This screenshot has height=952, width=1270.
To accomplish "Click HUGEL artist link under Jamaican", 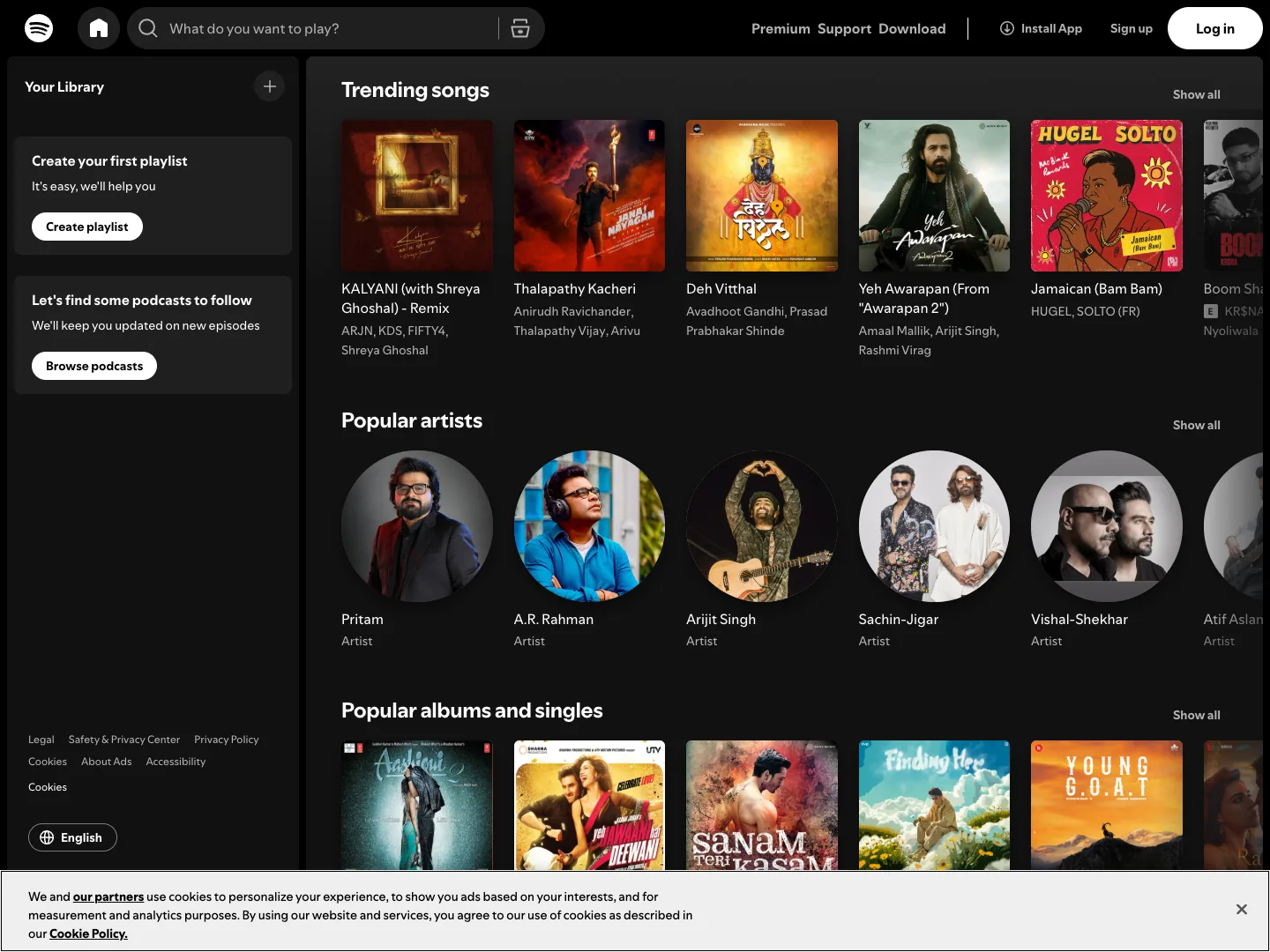I will [x=1051, y=311].
